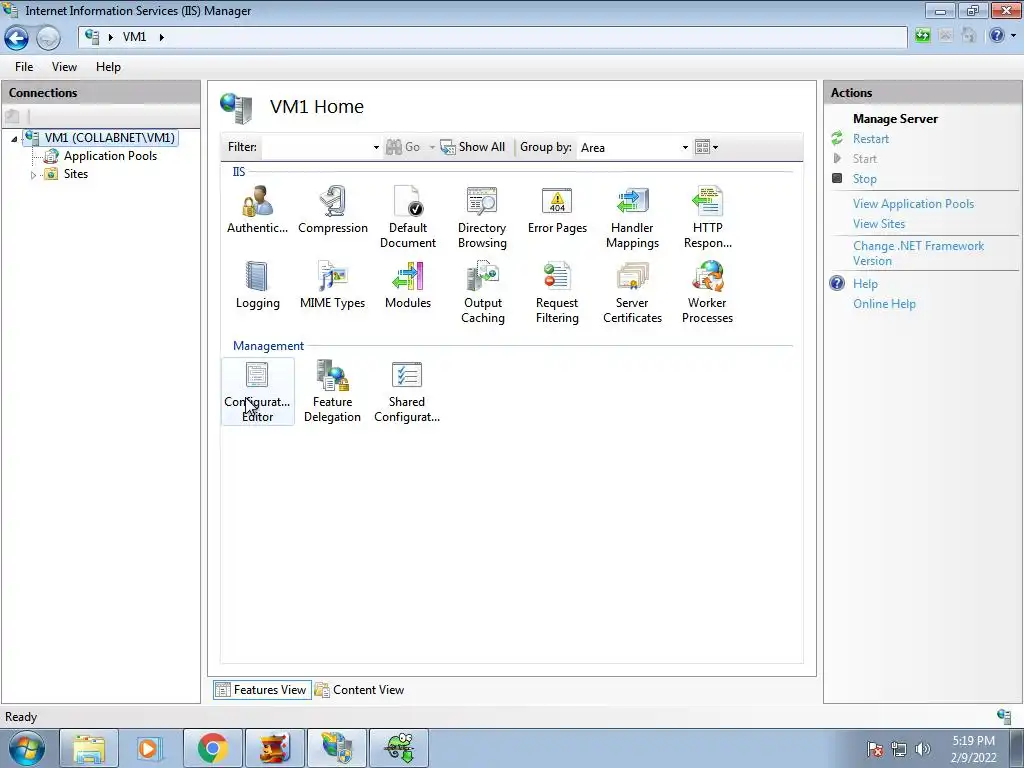The height and width of the screenshot is (768, 1024).
Task: Open the Worker Processes feature
Action: [707, 293]
